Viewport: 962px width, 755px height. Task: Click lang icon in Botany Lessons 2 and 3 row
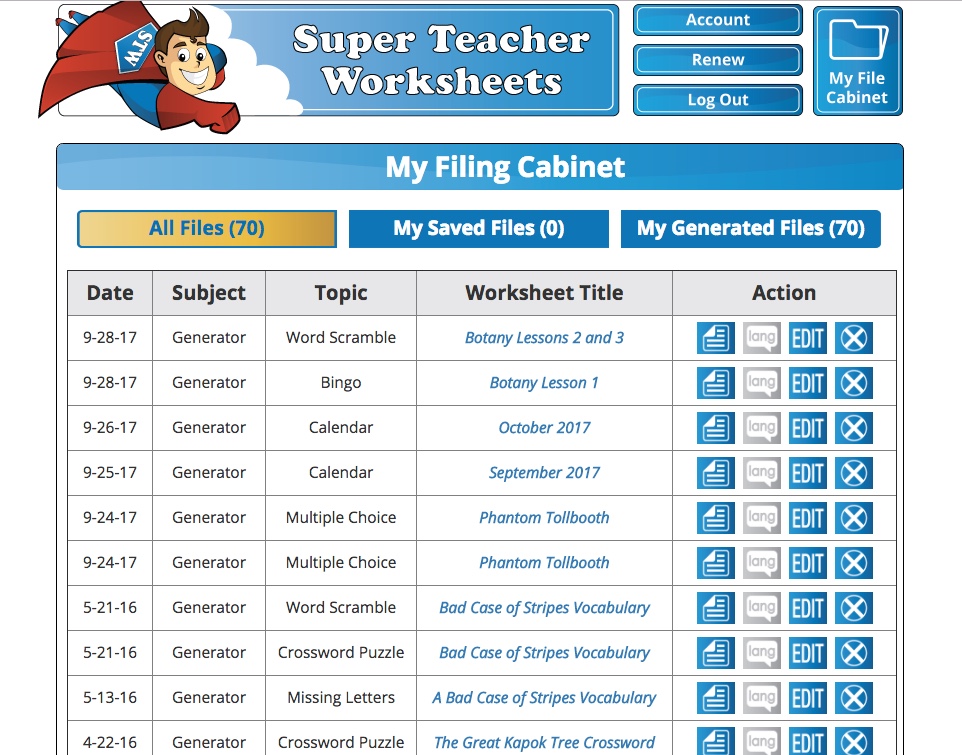coord(761,338)
